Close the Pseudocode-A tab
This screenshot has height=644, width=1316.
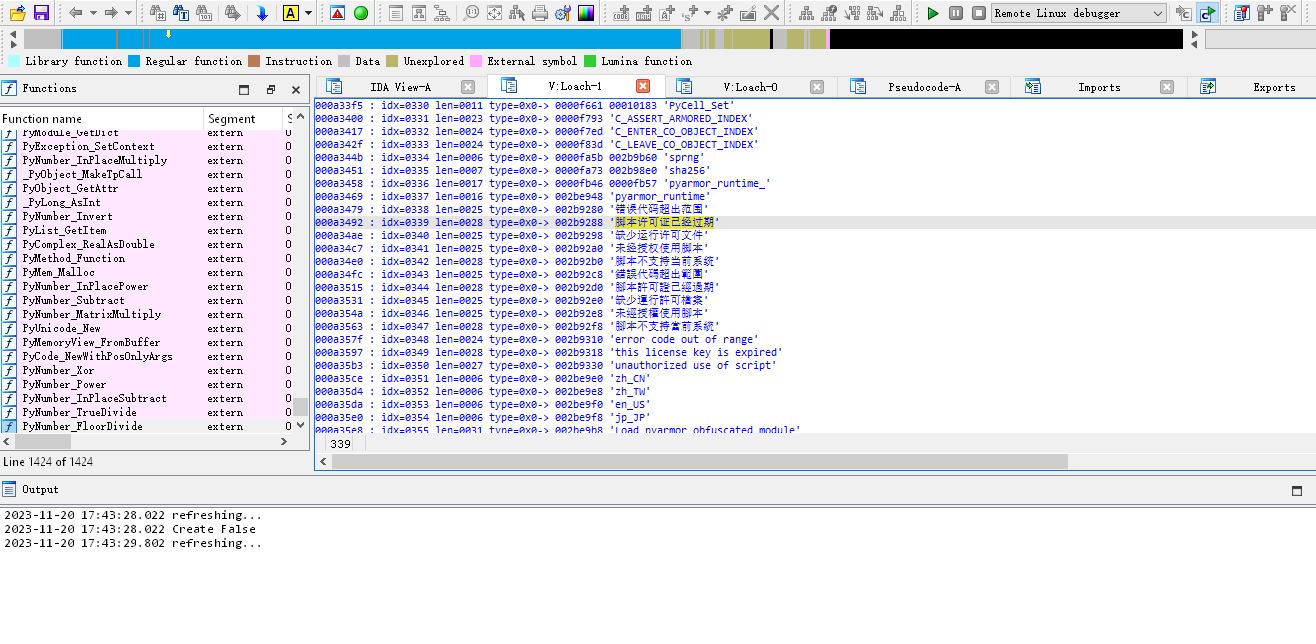coord(992,87)
